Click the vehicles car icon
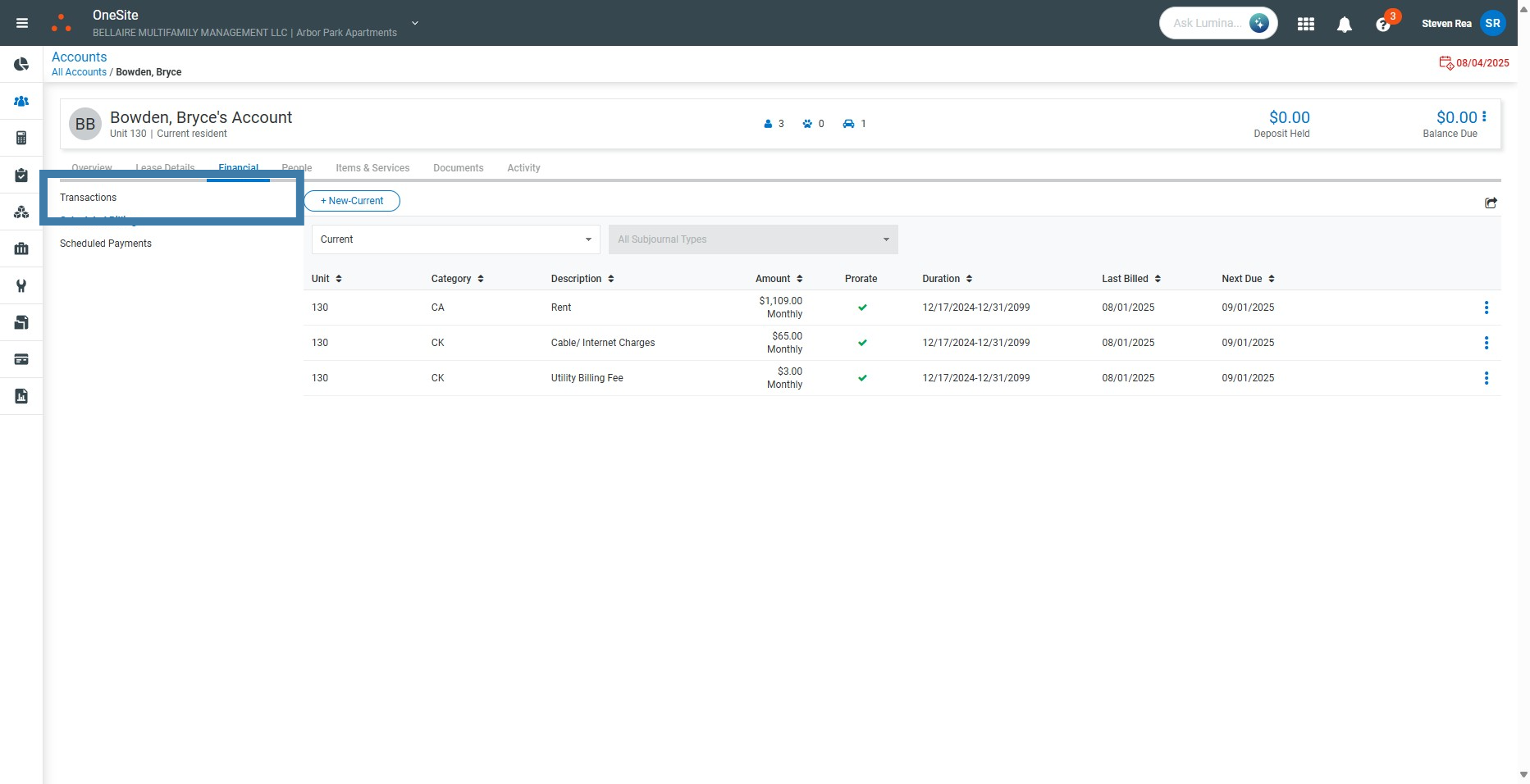Viewport: 1530px width, 784px height. point(848,124)
